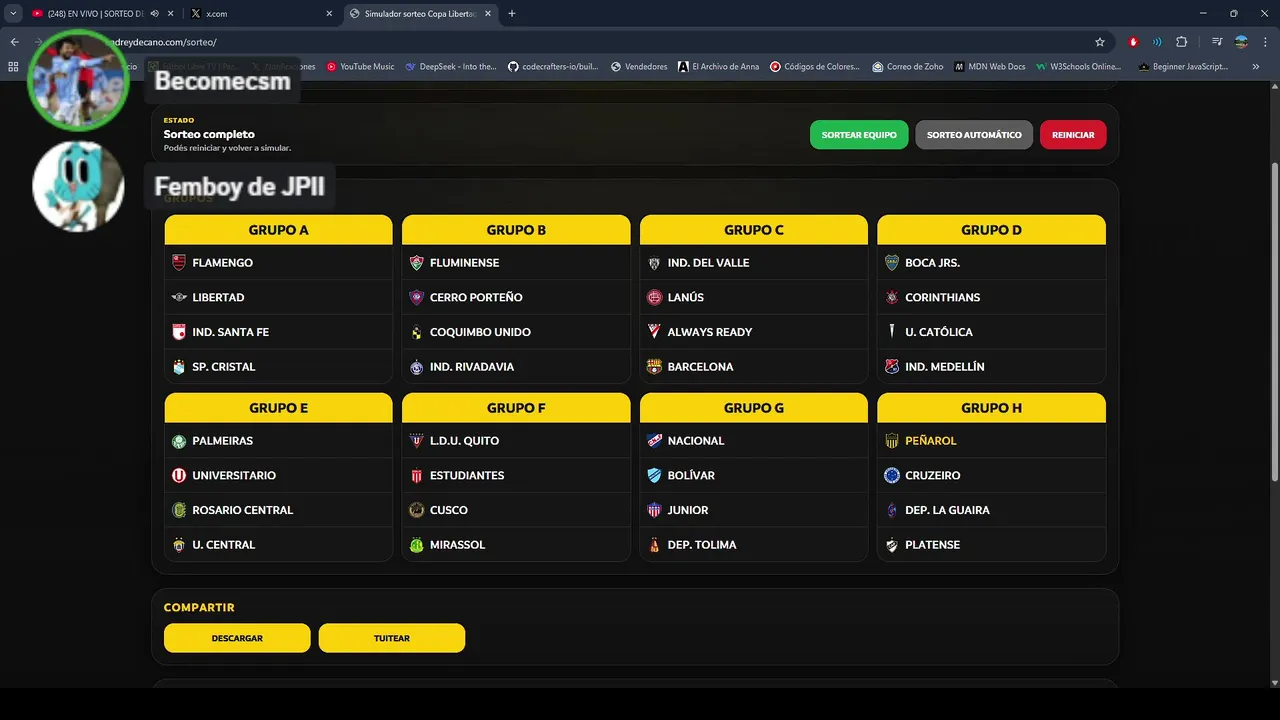
Task: Click the DEP. TOLIMA team name
Action: [x=702, y=545]
